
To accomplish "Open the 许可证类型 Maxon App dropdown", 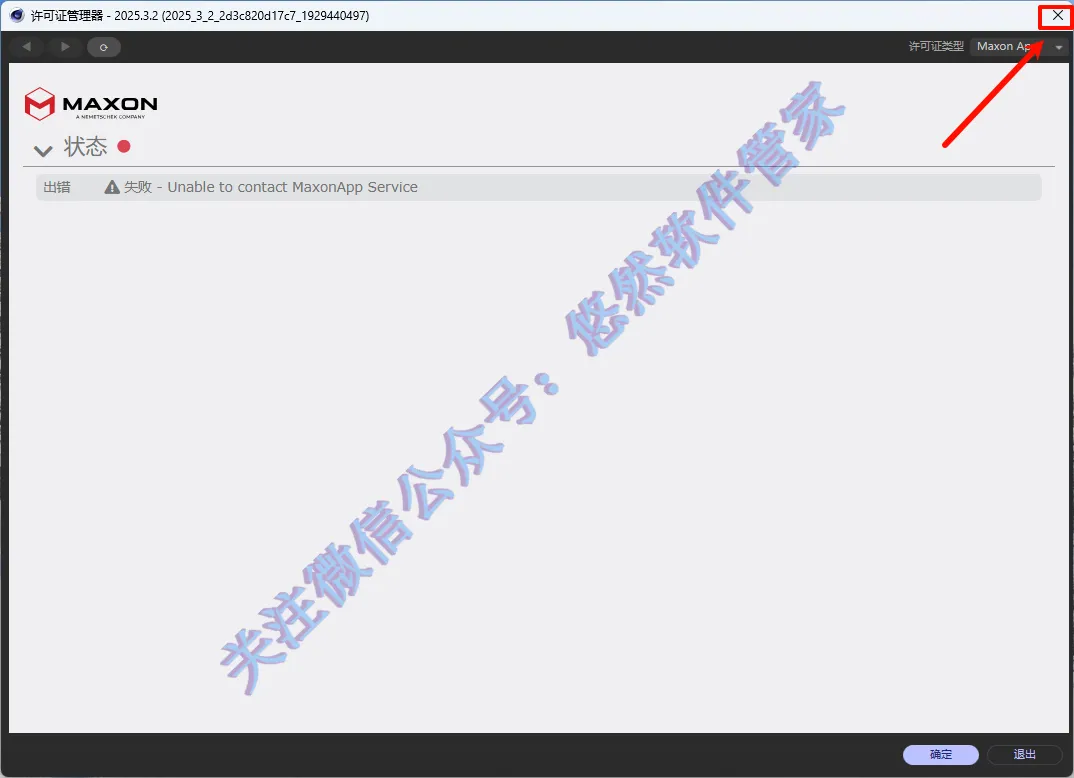I will [1019, 47].
